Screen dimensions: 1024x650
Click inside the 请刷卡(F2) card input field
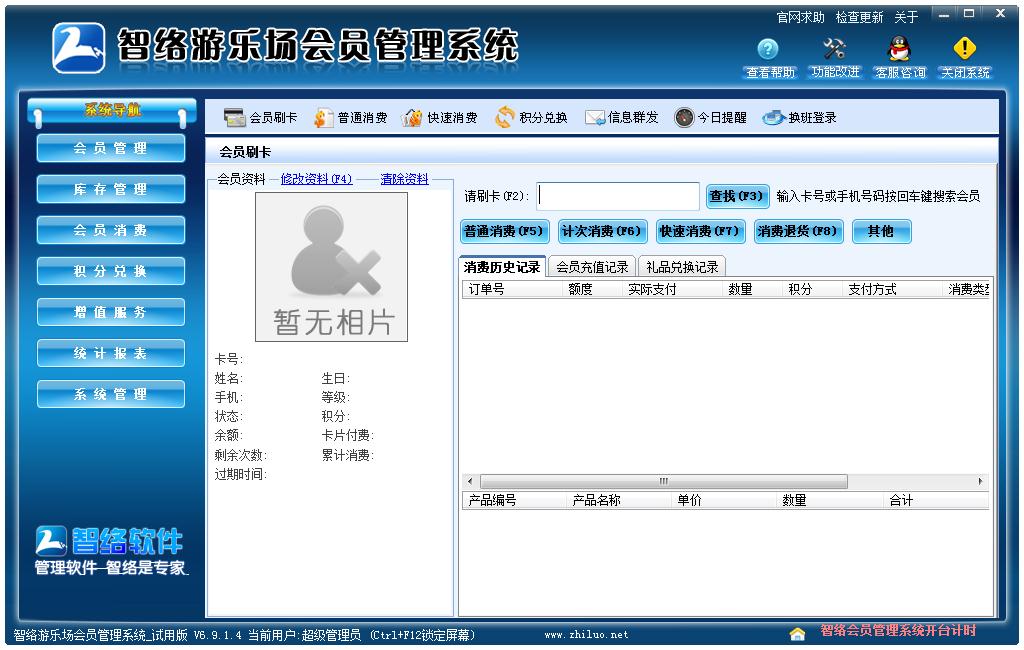[x=618, y=195]
